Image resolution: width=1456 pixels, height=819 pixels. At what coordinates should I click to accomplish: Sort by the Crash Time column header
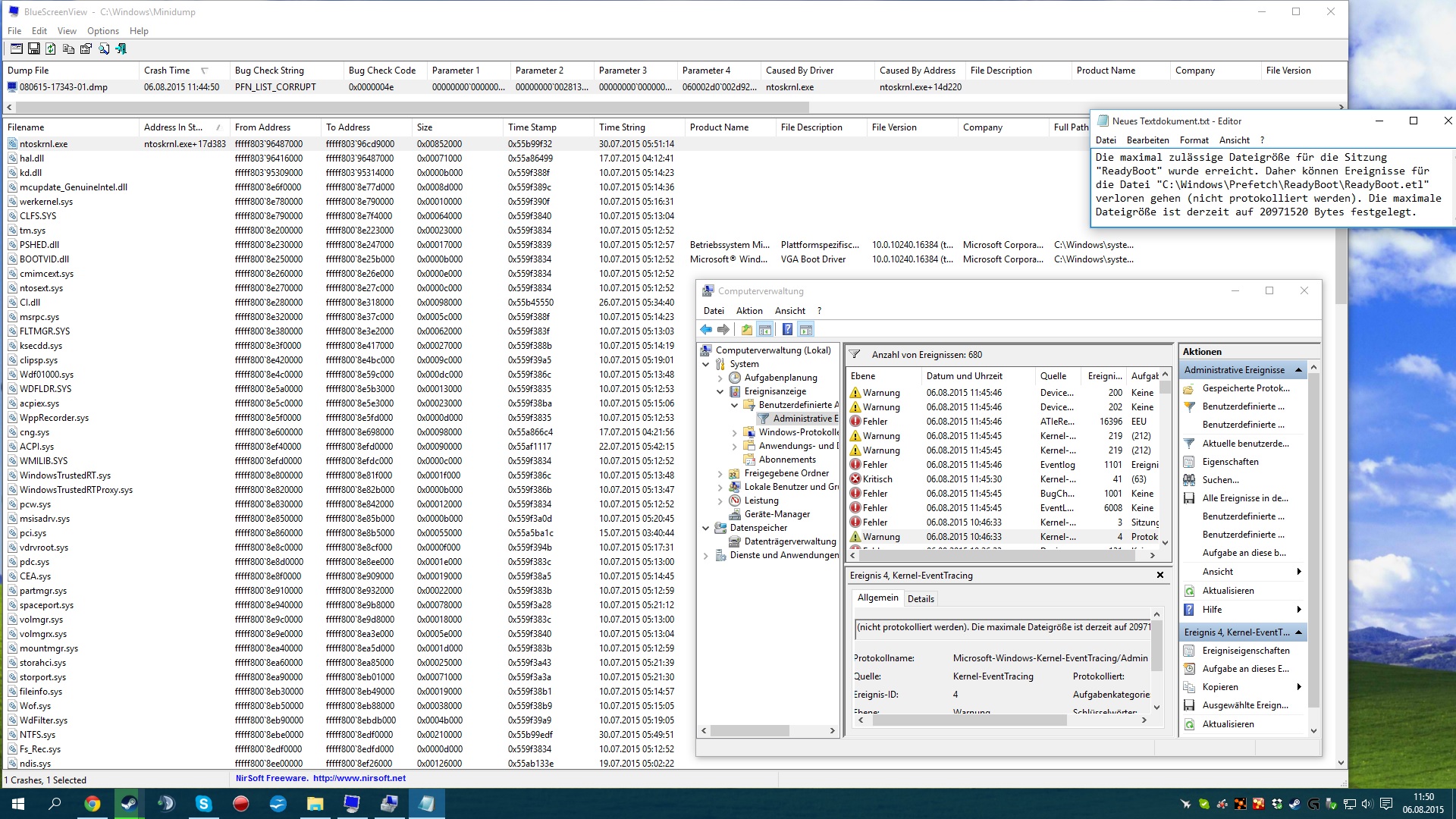(x=167, y=71)
